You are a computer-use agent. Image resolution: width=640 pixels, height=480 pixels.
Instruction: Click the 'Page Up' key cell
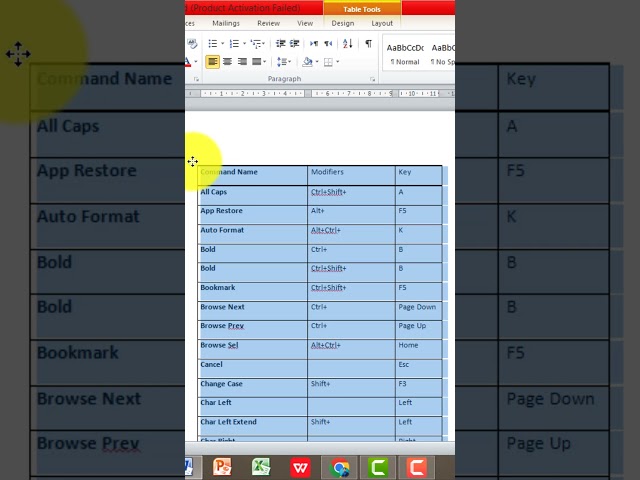coord(419,330)
